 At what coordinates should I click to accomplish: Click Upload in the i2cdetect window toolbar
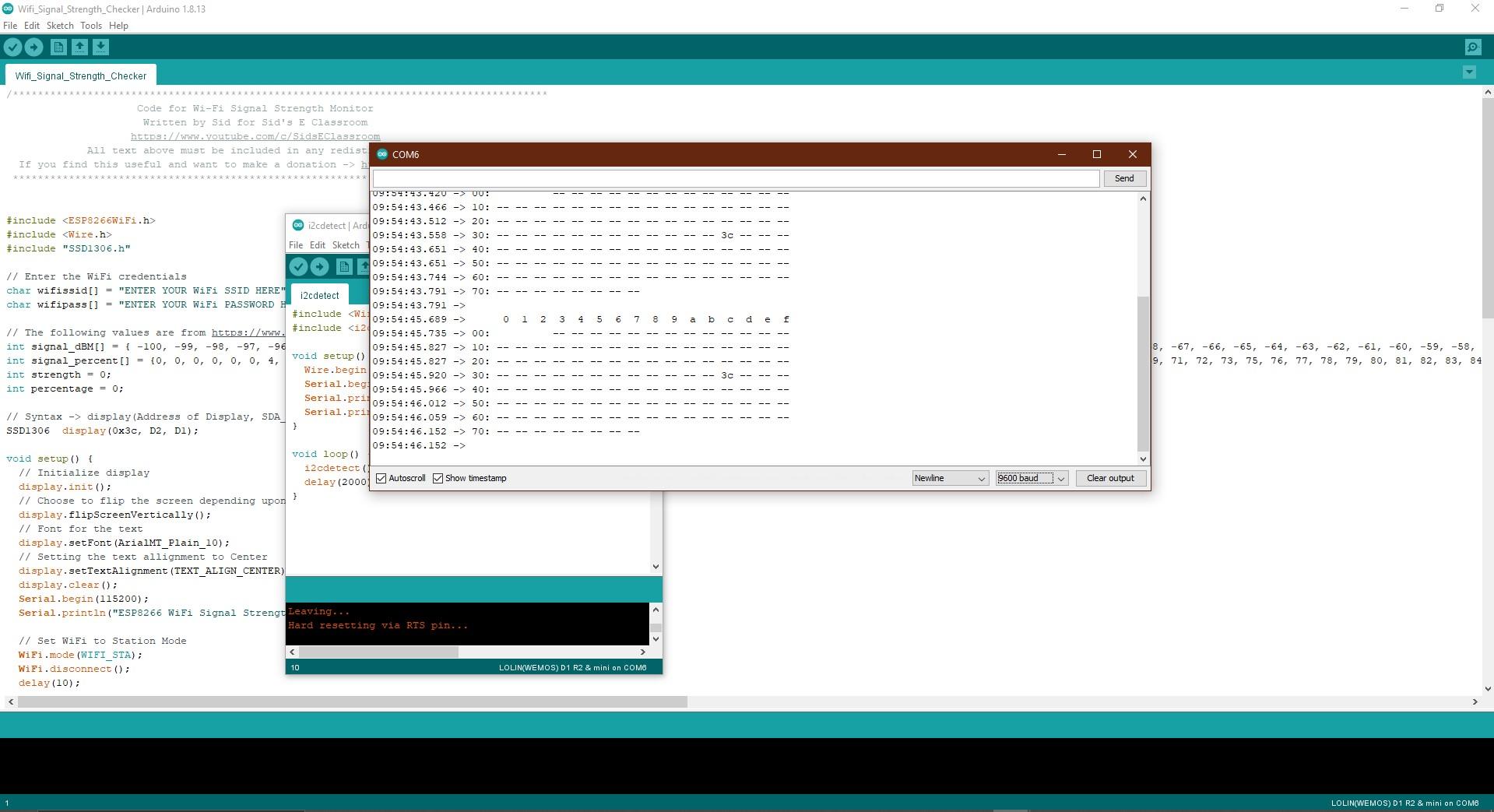[320, 266]
